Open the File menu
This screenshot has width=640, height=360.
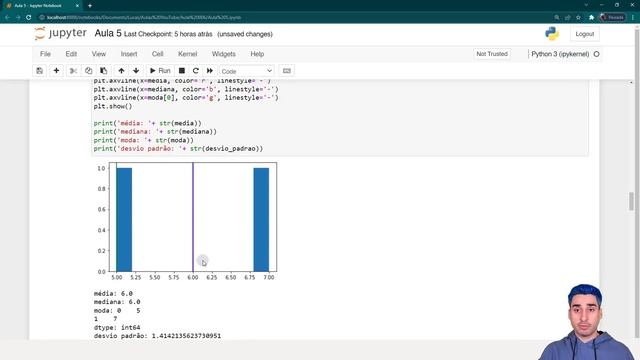[x=45, y=54]
